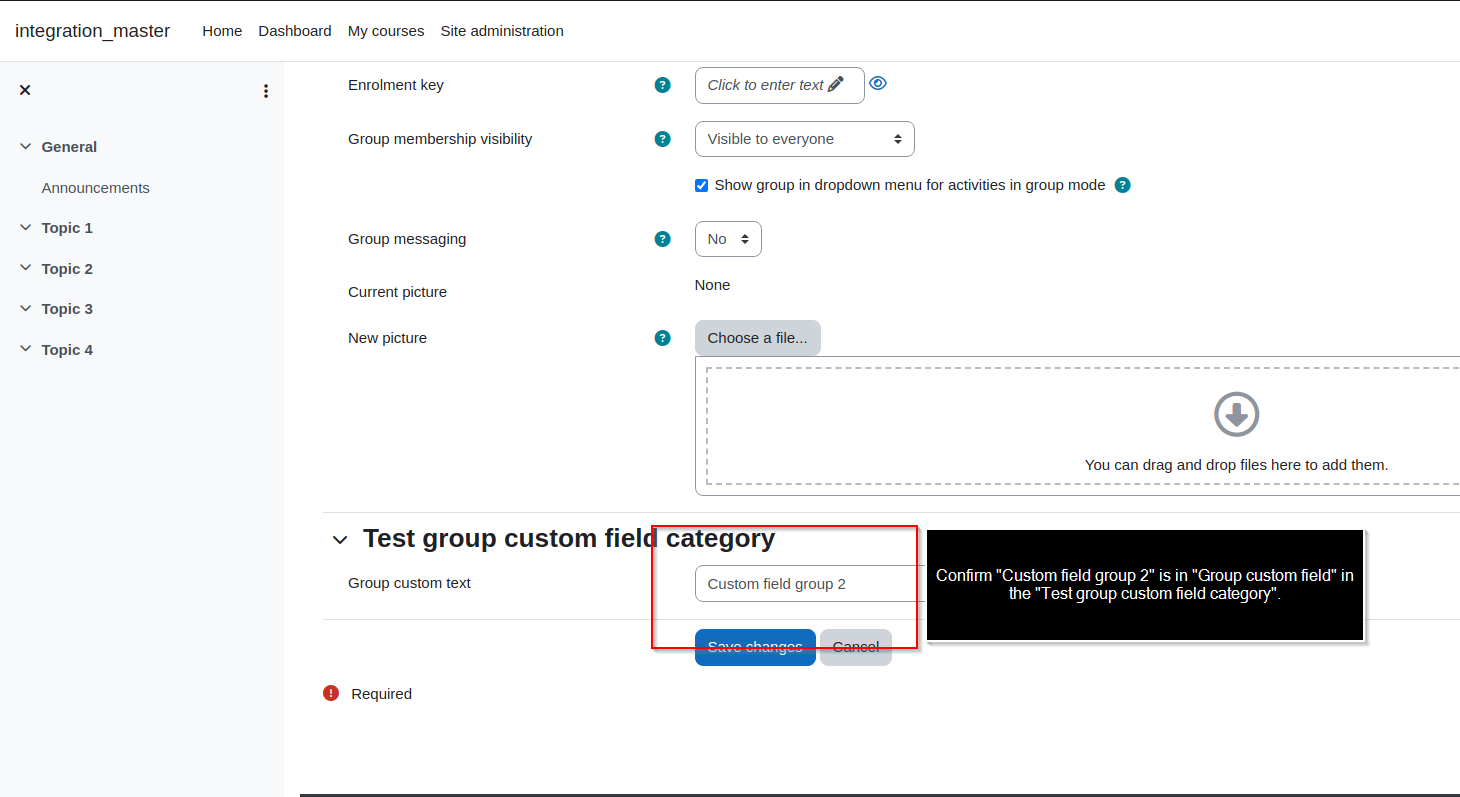Go to Home in top navigation

222,31
